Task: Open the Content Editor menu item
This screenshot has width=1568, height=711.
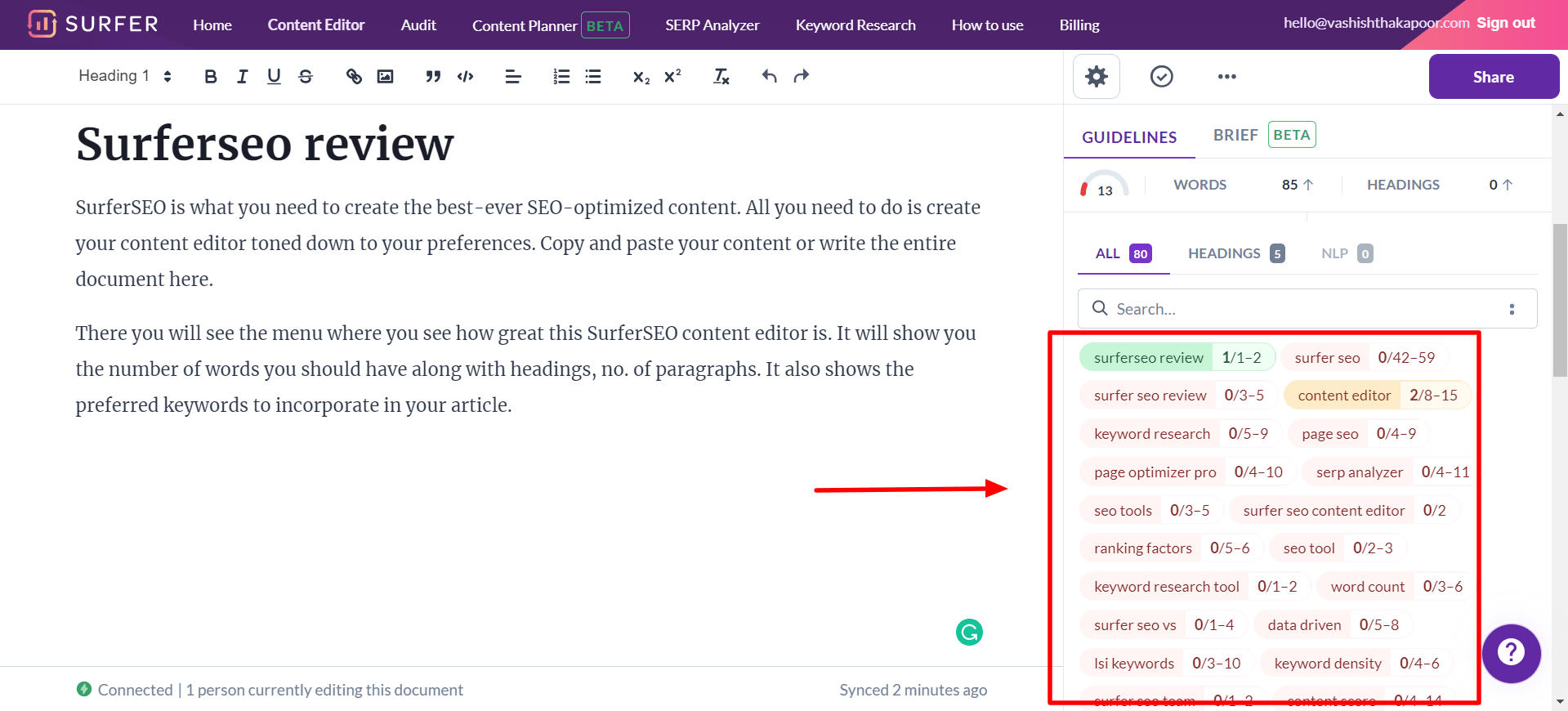Action: 316,25
